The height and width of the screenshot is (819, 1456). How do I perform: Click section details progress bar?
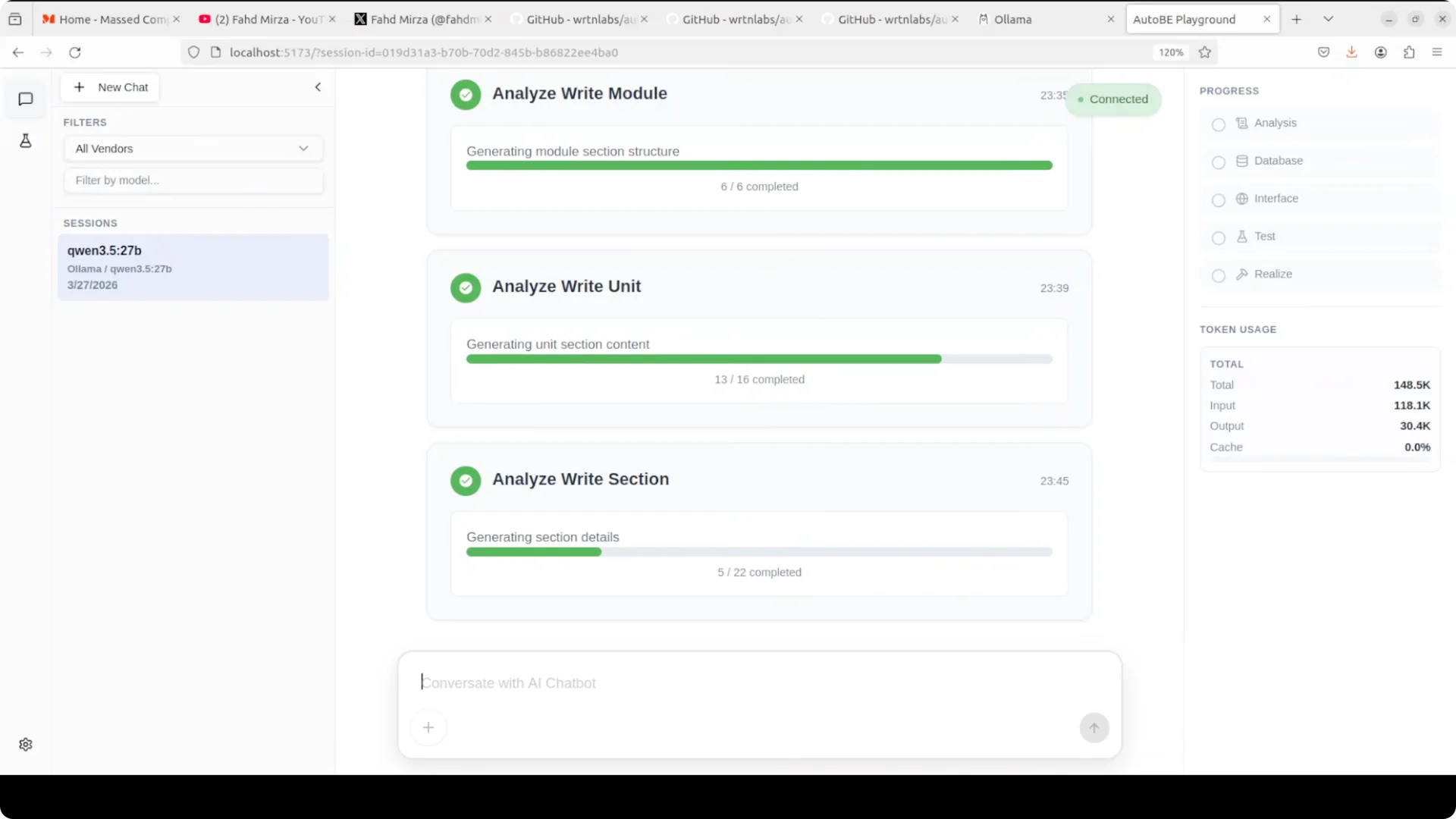coord(759,552)
